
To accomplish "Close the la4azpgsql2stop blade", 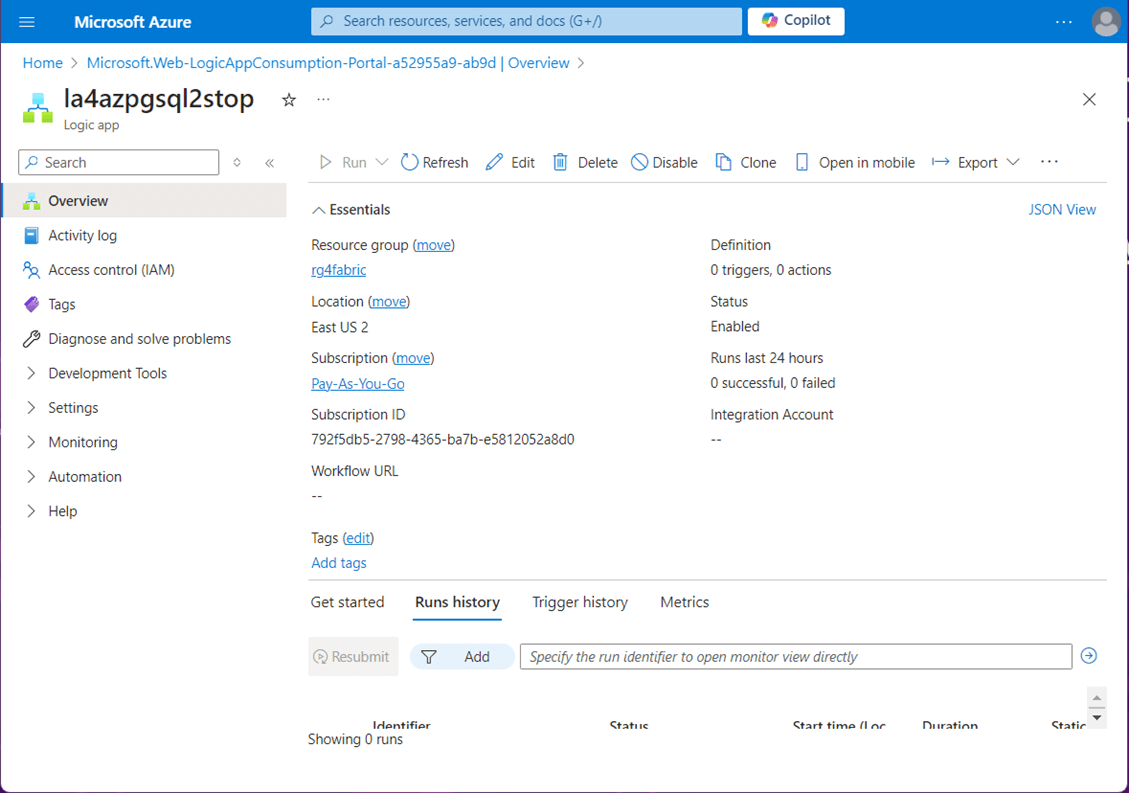I will 1089,99.
